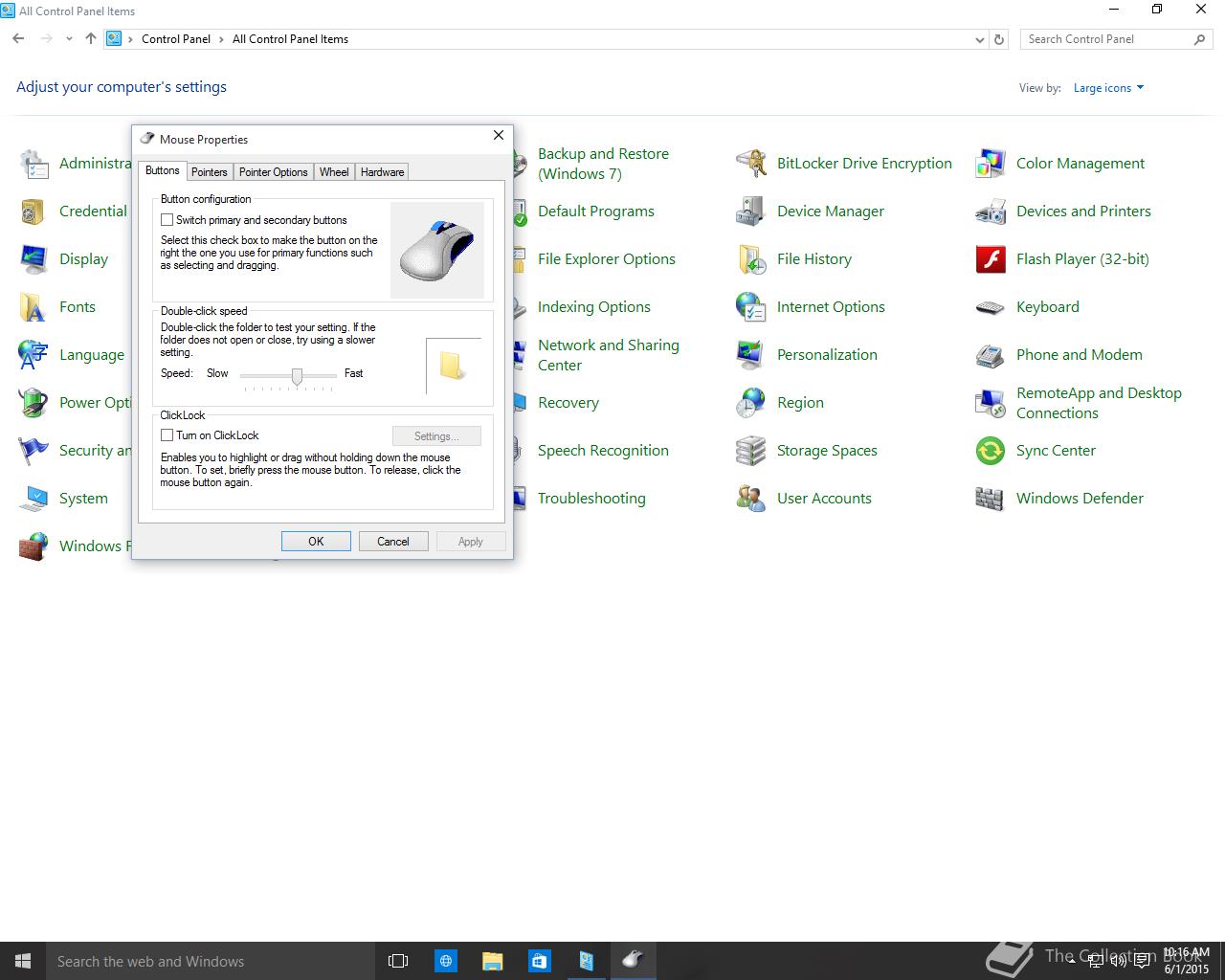Screen dimensions: 1225x980
Task: Open the View by Large icons dropdown
Action: point(1108,88)
